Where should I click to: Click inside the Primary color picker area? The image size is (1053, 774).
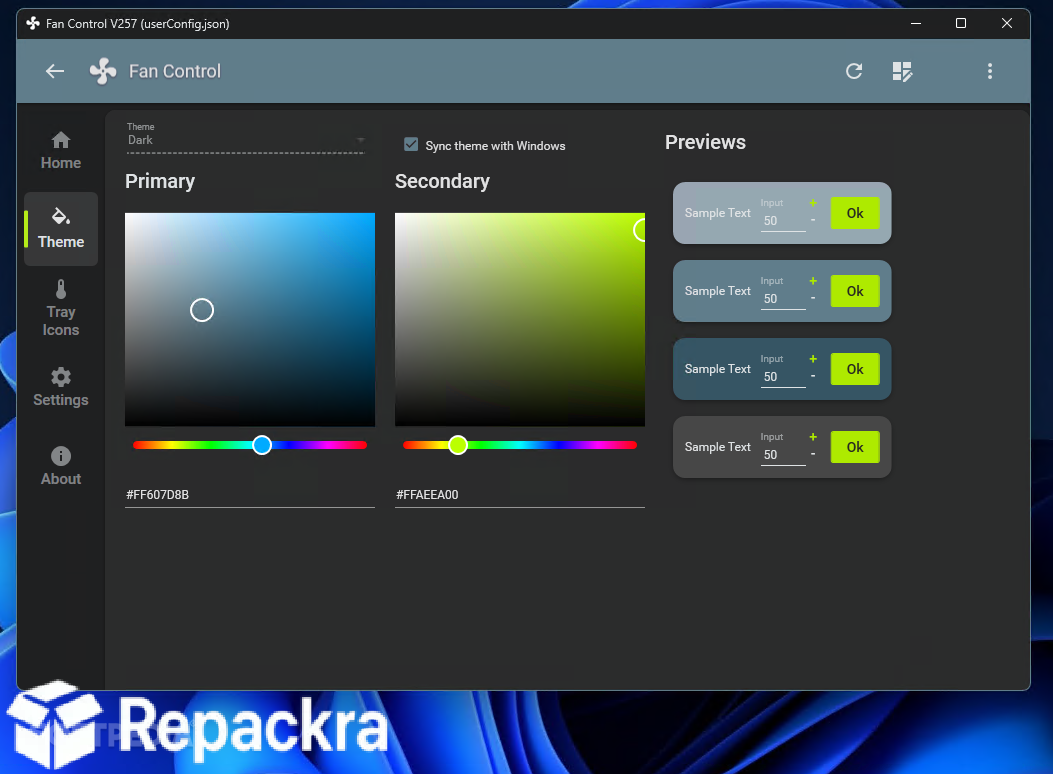coord(250,320)
